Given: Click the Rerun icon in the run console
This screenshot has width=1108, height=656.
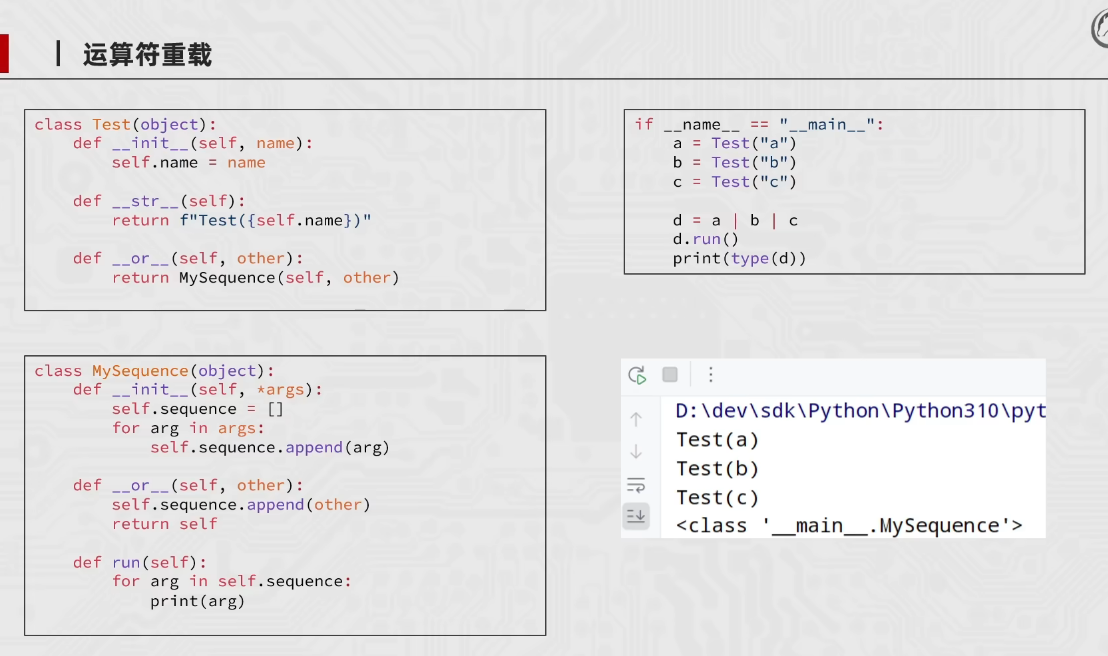Looking at the screenshot, I should point(637,375).
